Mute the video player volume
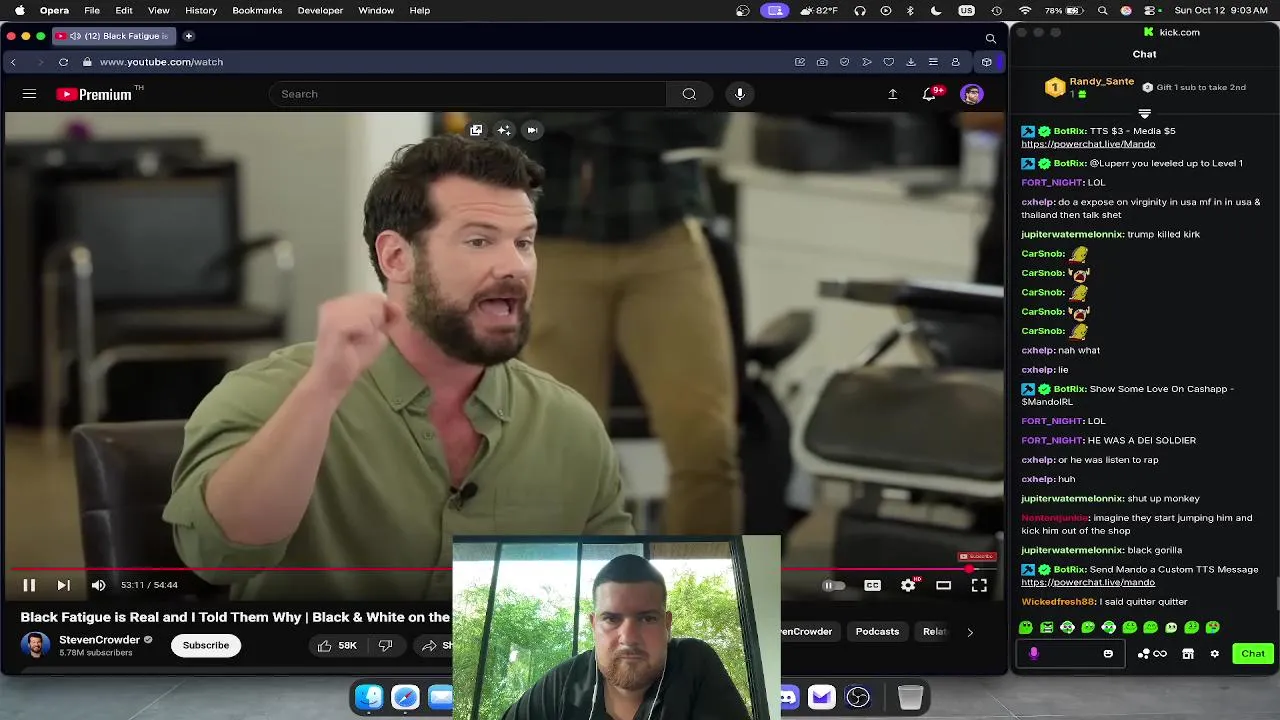 click(98, 585)
